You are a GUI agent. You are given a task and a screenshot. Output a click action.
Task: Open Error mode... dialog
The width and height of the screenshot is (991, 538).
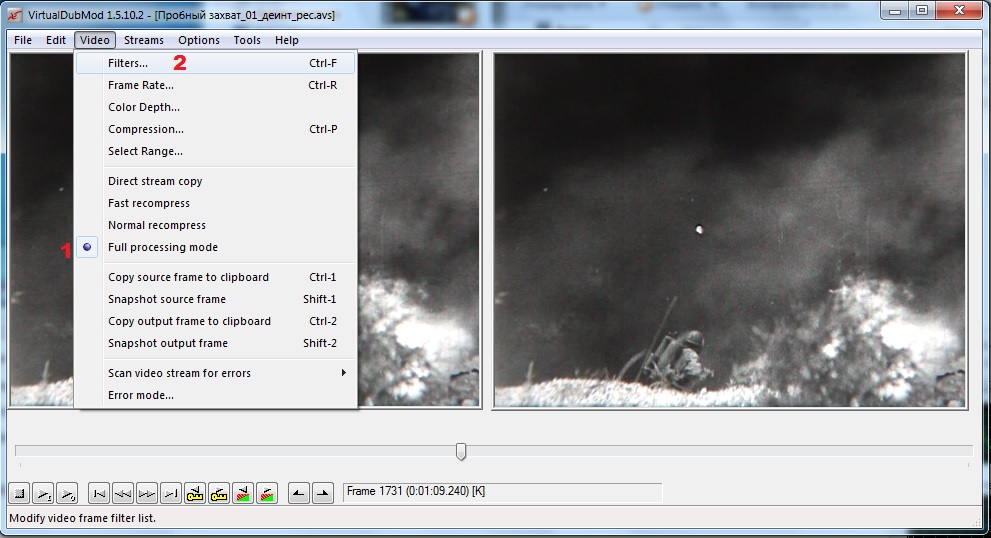(216, 395)
